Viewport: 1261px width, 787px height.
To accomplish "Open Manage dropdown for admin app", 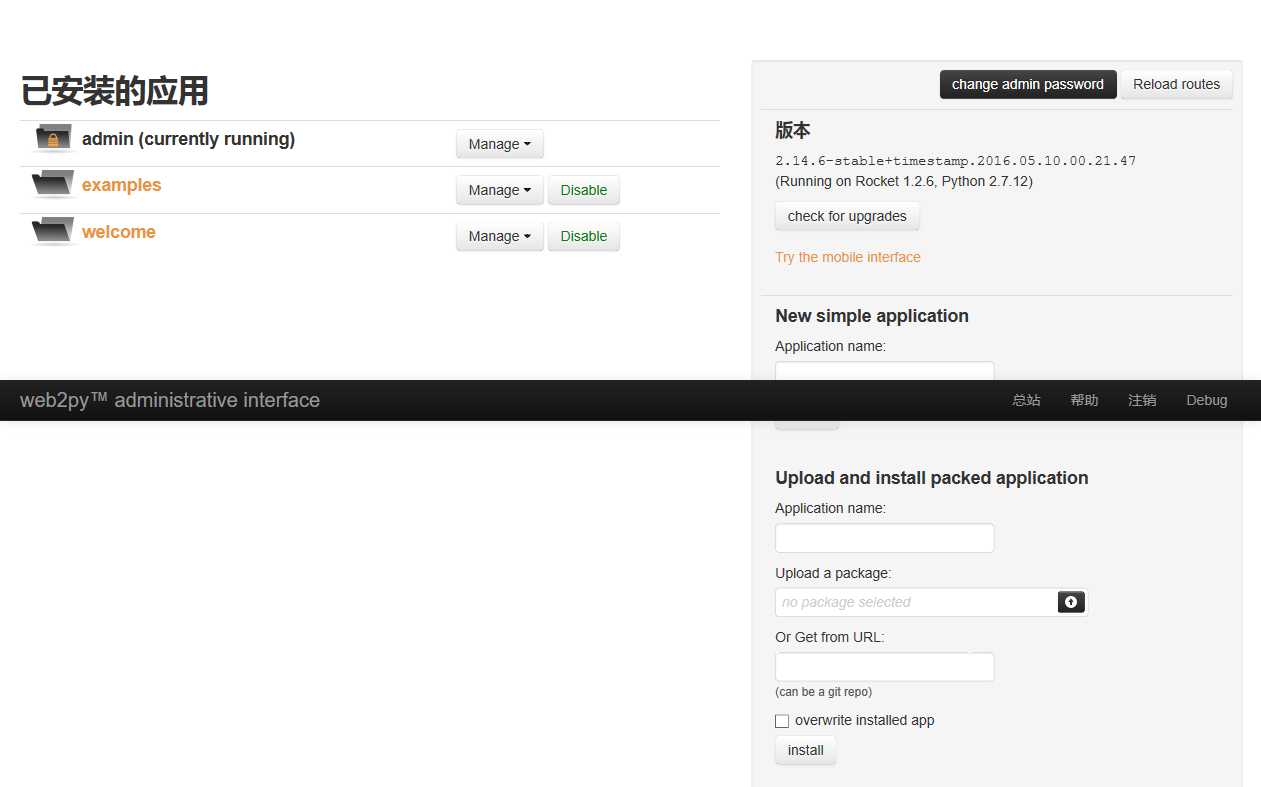I will 499,144.
